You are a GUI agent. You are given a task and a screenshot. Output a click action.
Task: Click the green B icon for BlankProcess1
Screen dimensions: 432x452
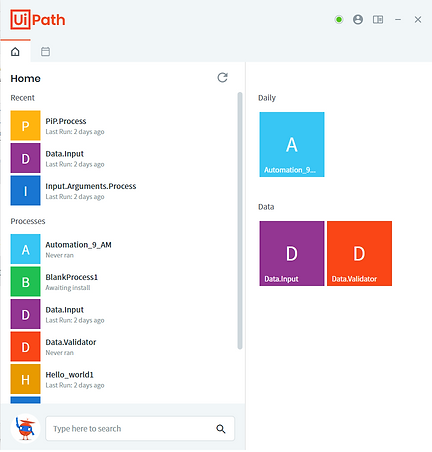[x=25, y=282]
